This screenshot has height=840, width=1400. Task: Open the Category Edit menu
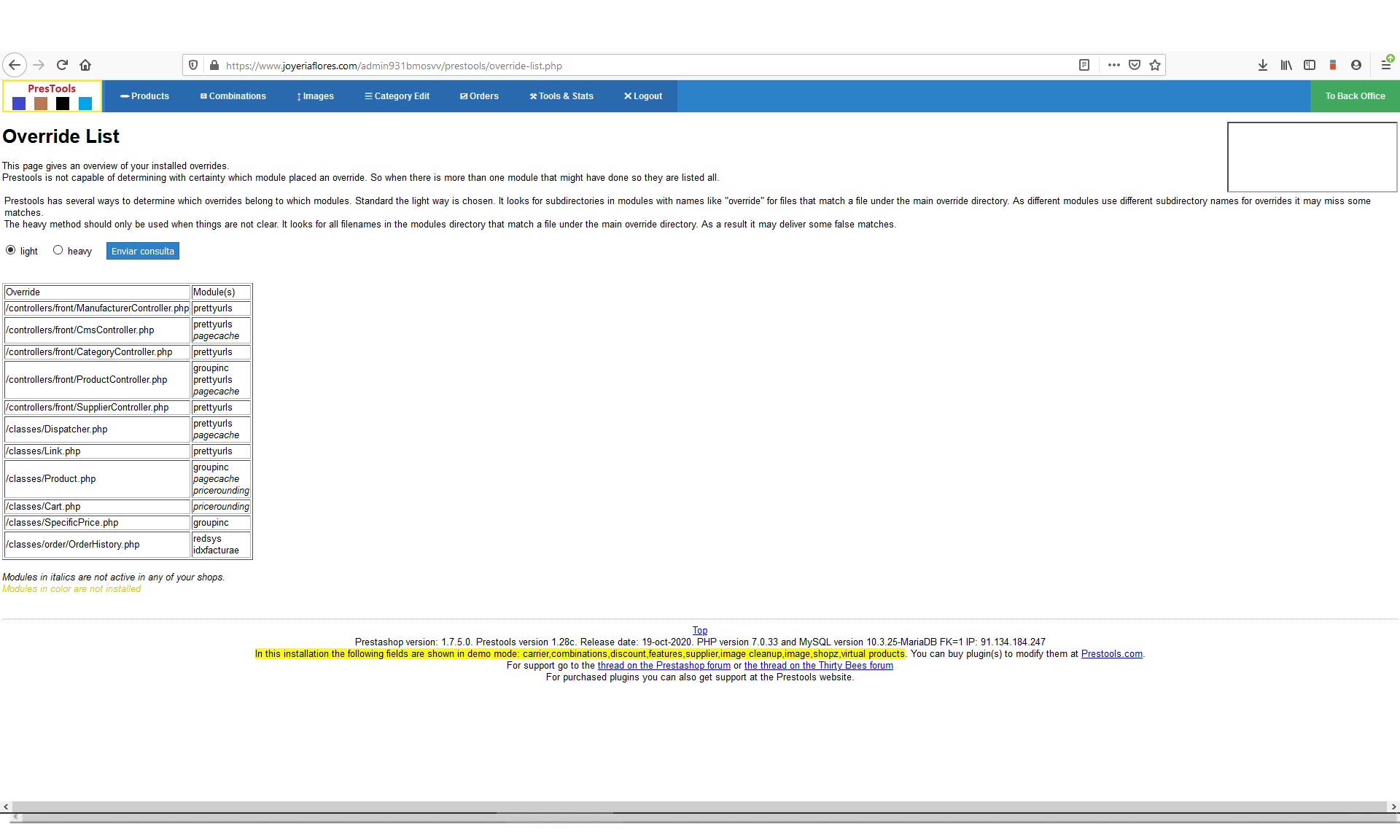(397, 96)
